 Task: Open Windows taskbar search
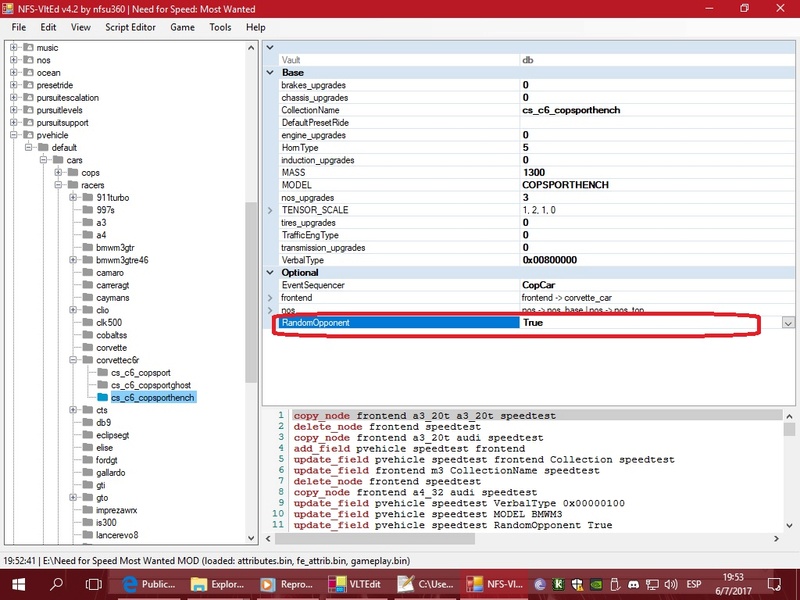pyautogui.click(x=56, y=584)
